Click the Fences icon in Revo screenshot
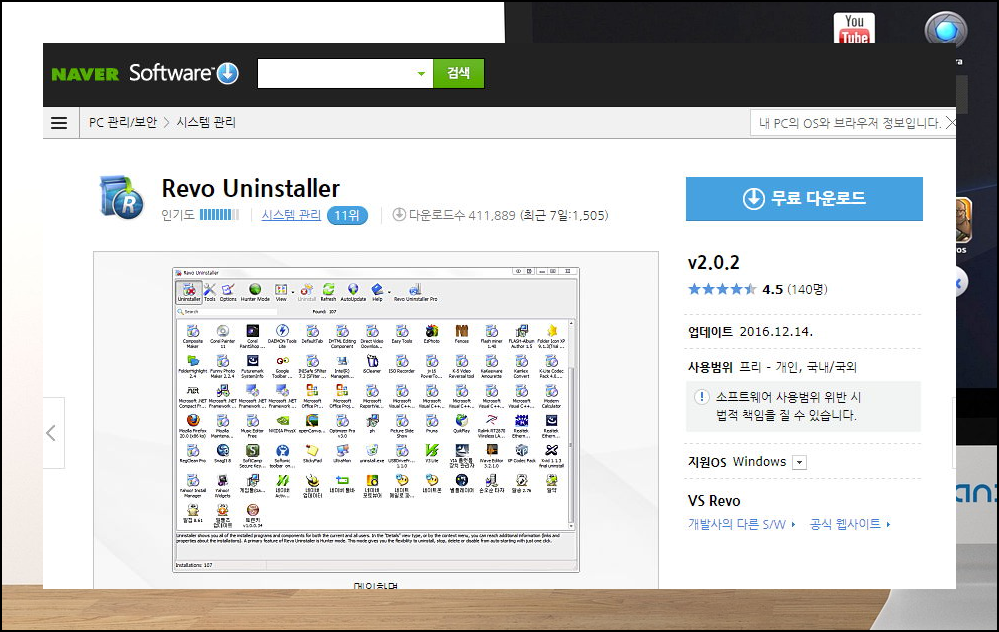The height and width of the screenshot is (632, 999). click(x=462, y=334)
